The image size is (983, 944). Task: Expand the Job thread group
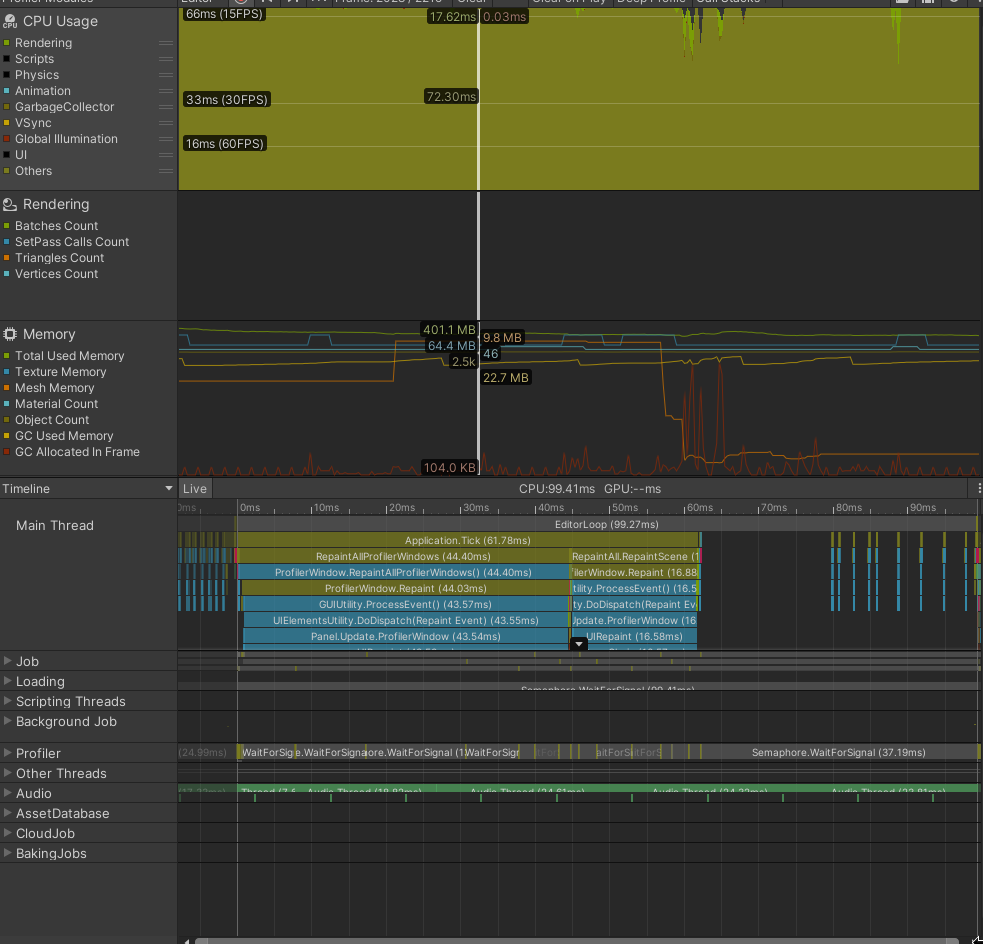[x=8, y=661]
